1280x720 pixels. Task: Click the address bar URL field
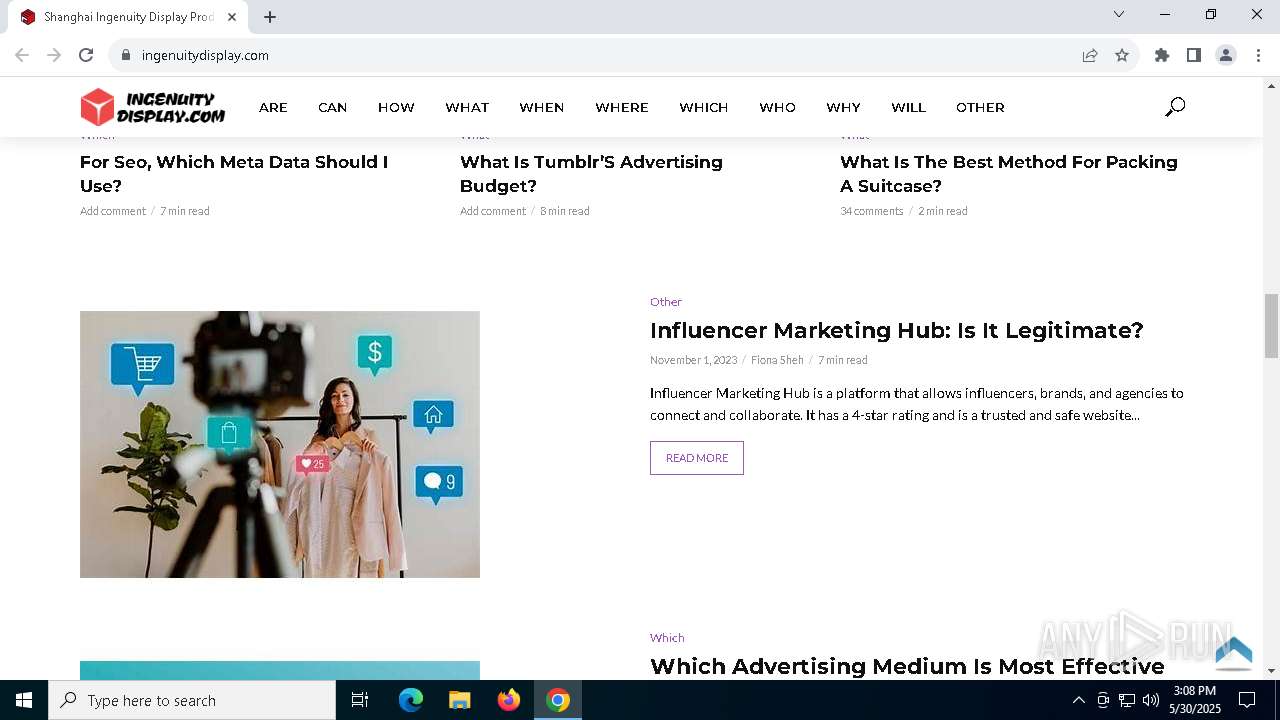pyautogui.click(x=600, y=55)
